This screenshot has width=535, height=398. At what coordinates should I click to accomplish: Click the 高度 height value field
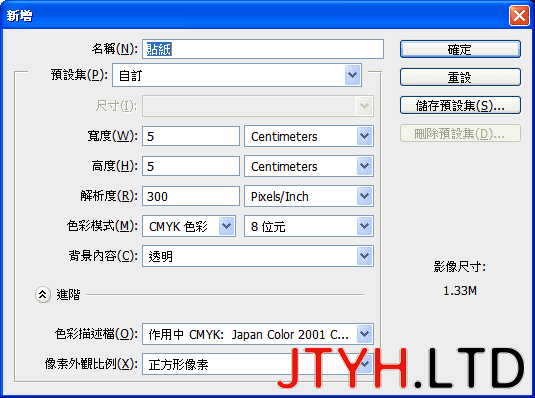(x=191, y=166)
